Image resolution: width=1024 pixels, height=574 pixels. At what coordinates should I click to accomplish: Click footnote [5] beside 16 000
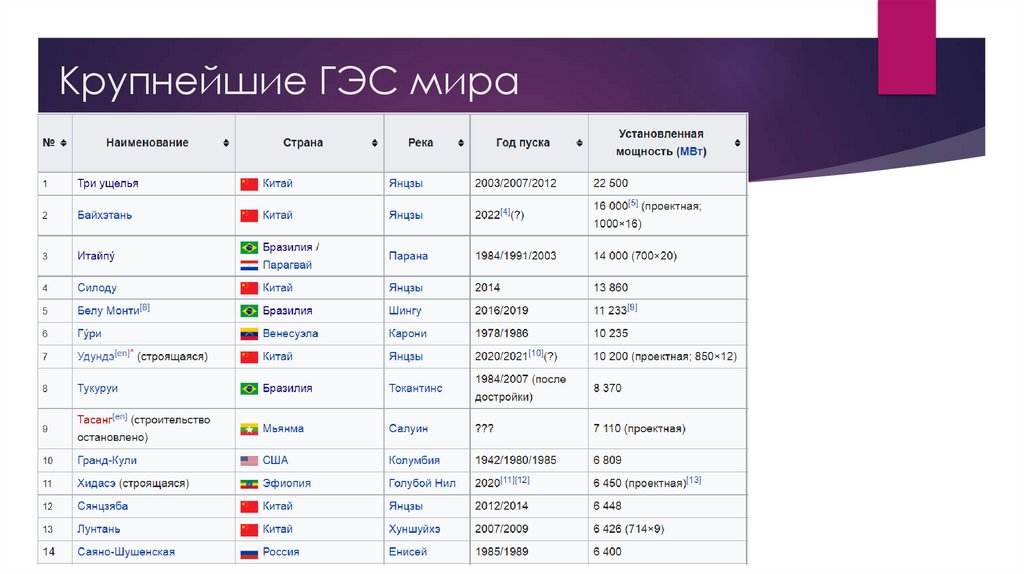pyautogui.click(x=633, y=202)
